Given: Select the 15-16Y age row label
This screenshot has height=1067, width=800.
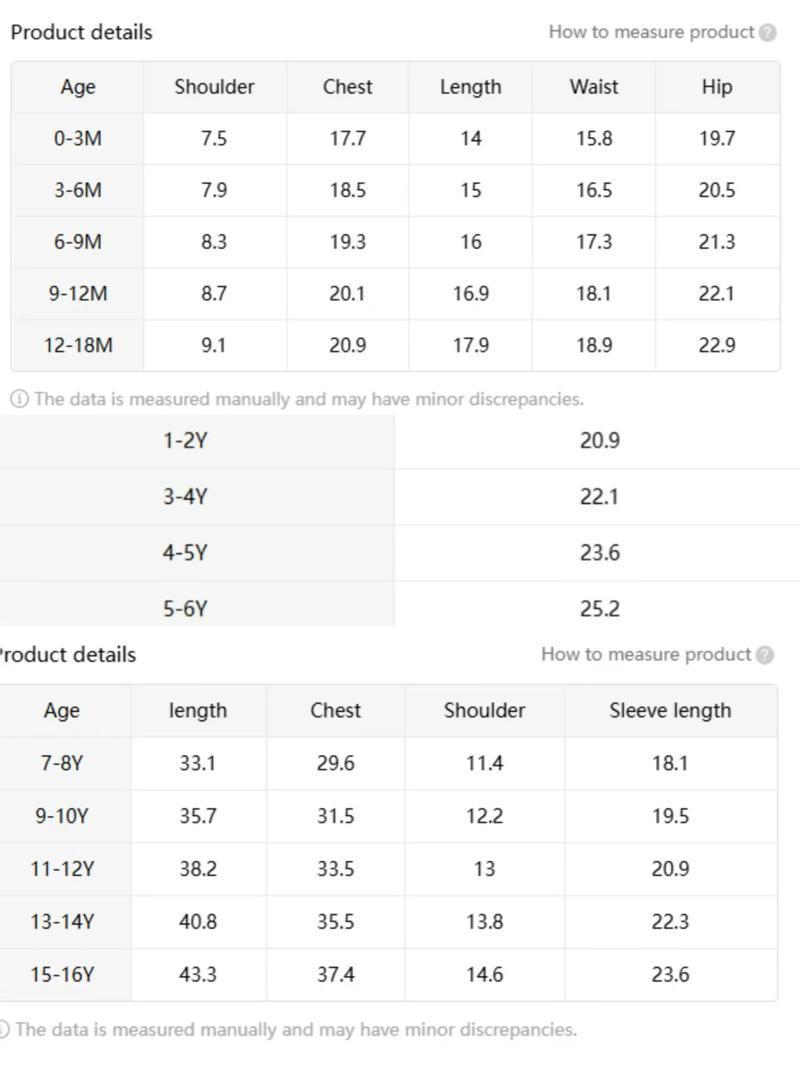Looking at the screenshot, I should (62, 974).
